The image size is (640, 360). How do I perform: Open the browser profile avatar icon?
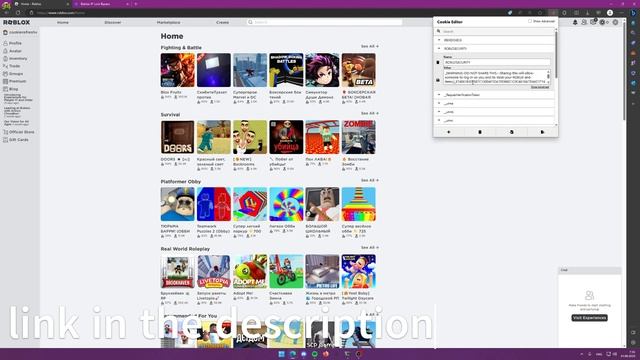[610, 13]
